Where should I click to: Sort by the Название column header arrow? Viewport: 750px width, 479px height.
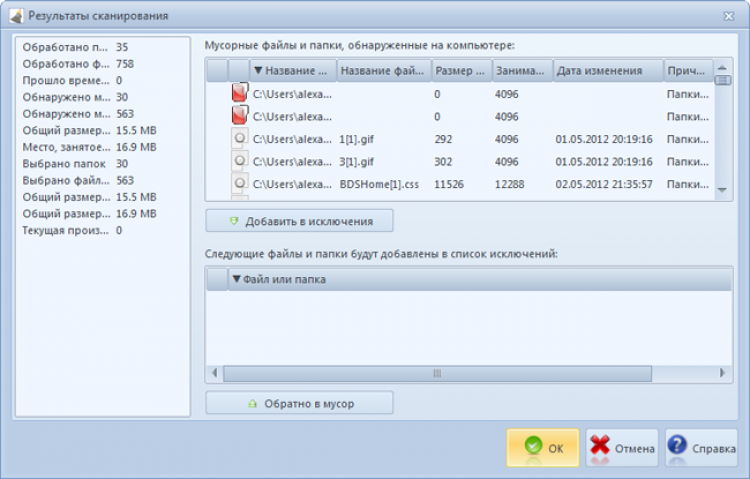[258, 70]
